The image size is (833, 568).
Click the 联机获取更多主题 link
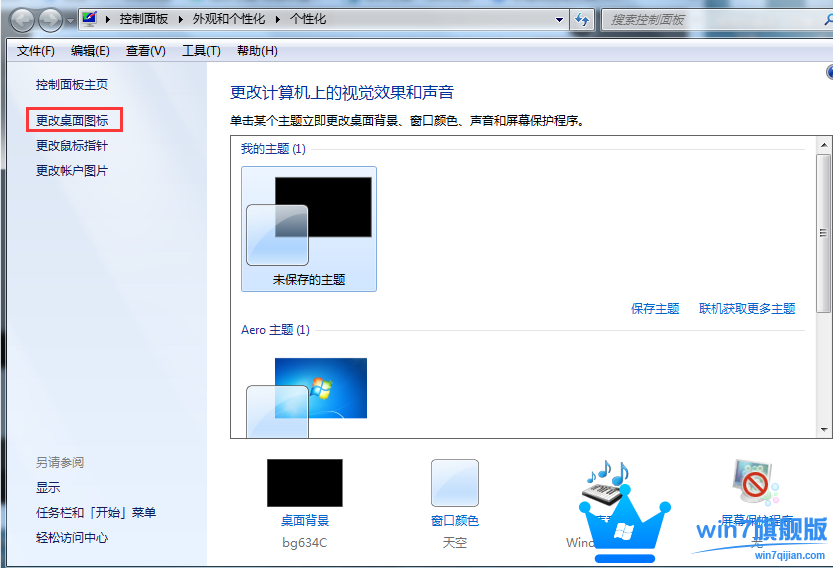[x=747, y=309]
